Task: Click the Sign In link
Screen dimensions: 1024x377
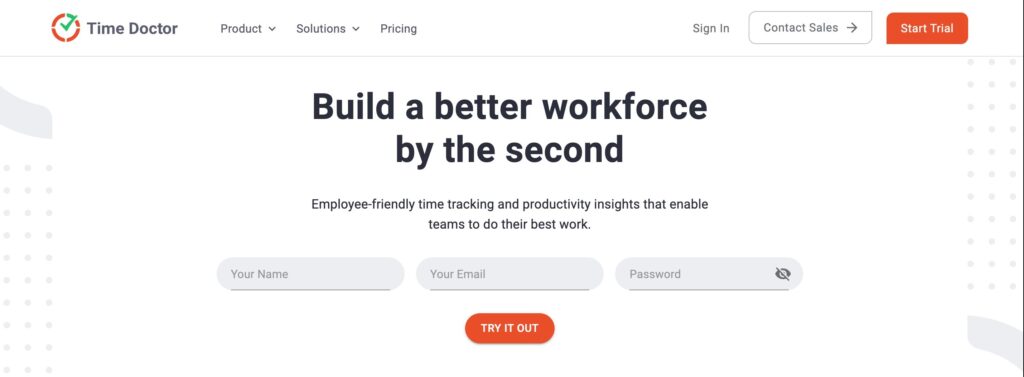Action: (711, 28)
